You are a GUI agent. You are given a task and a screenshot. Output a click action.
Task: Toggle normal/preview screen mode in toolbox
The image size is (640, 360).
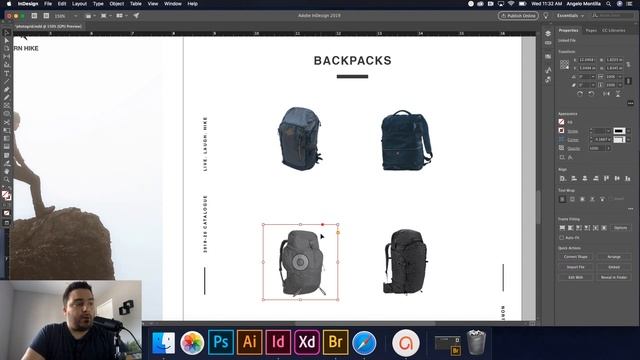[7, 223]
